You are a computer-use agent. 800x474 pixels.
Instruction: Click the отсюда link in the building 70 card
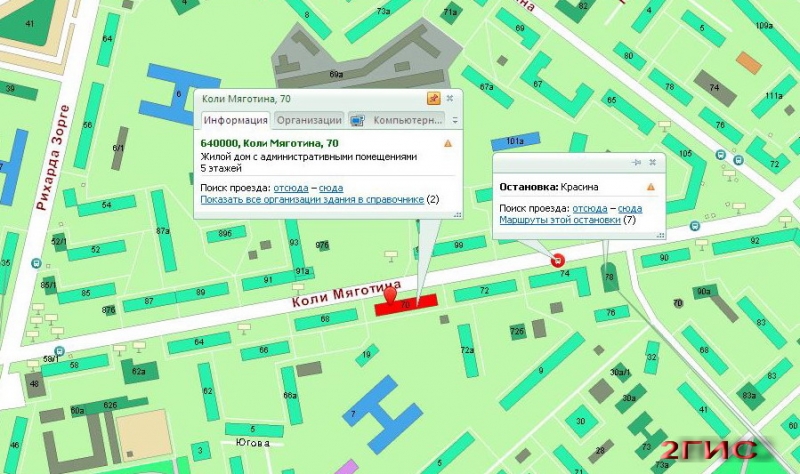(x=291, y=188)
